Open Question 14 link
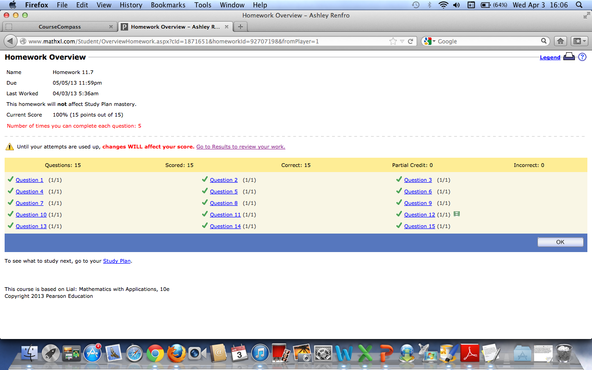 pos(225,226)
